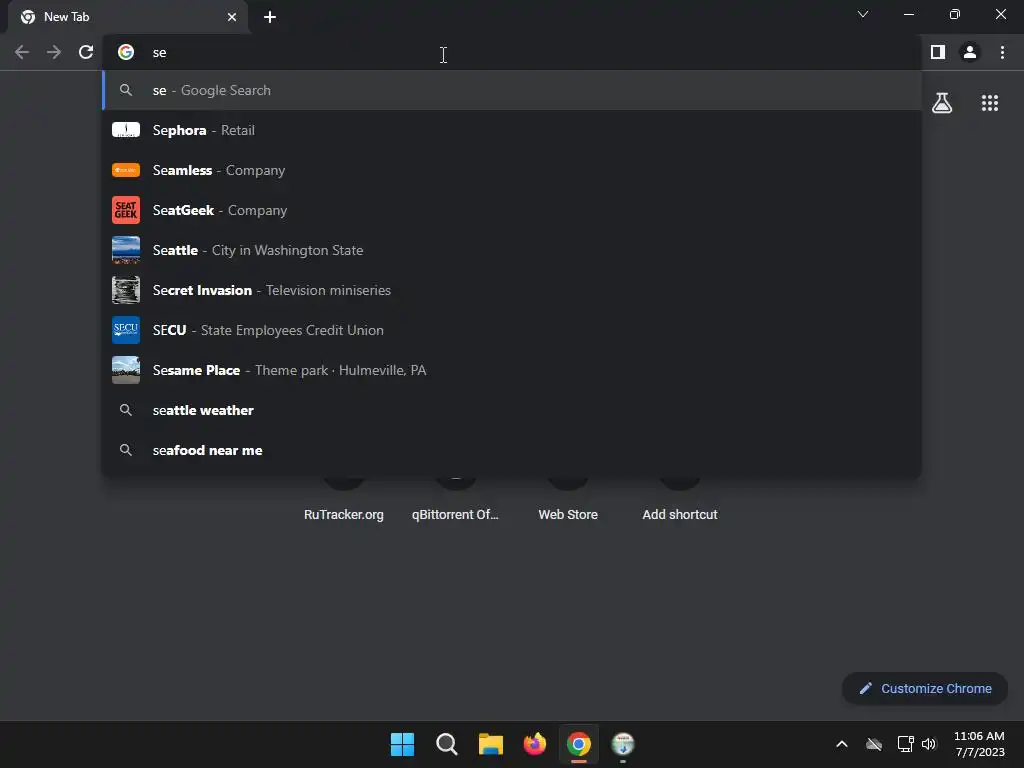Click the Customize Chrome button
Image resolution: width=1024 pixels, height=768 pixels.
pos(925,688)
